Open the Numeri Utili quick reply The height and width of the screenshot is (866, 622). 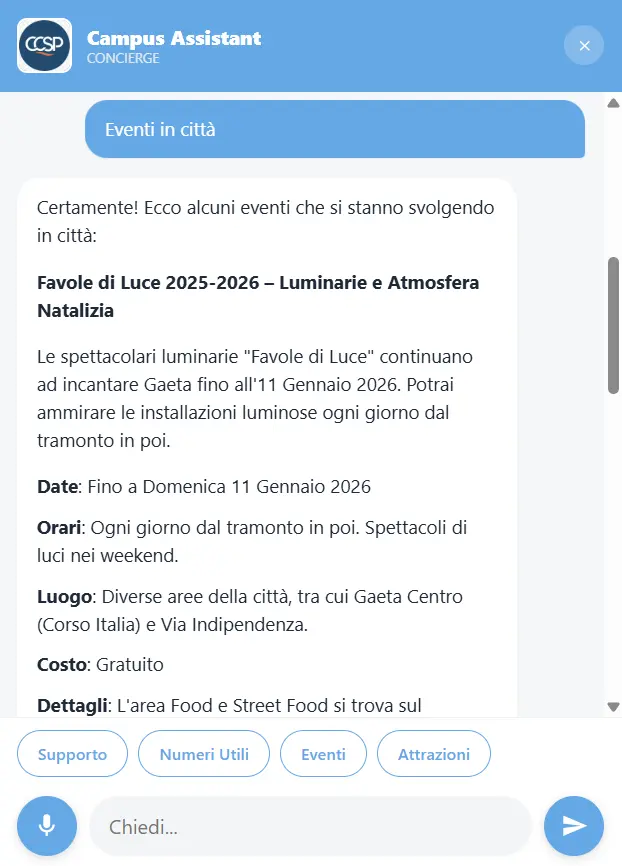click(204, 754)
